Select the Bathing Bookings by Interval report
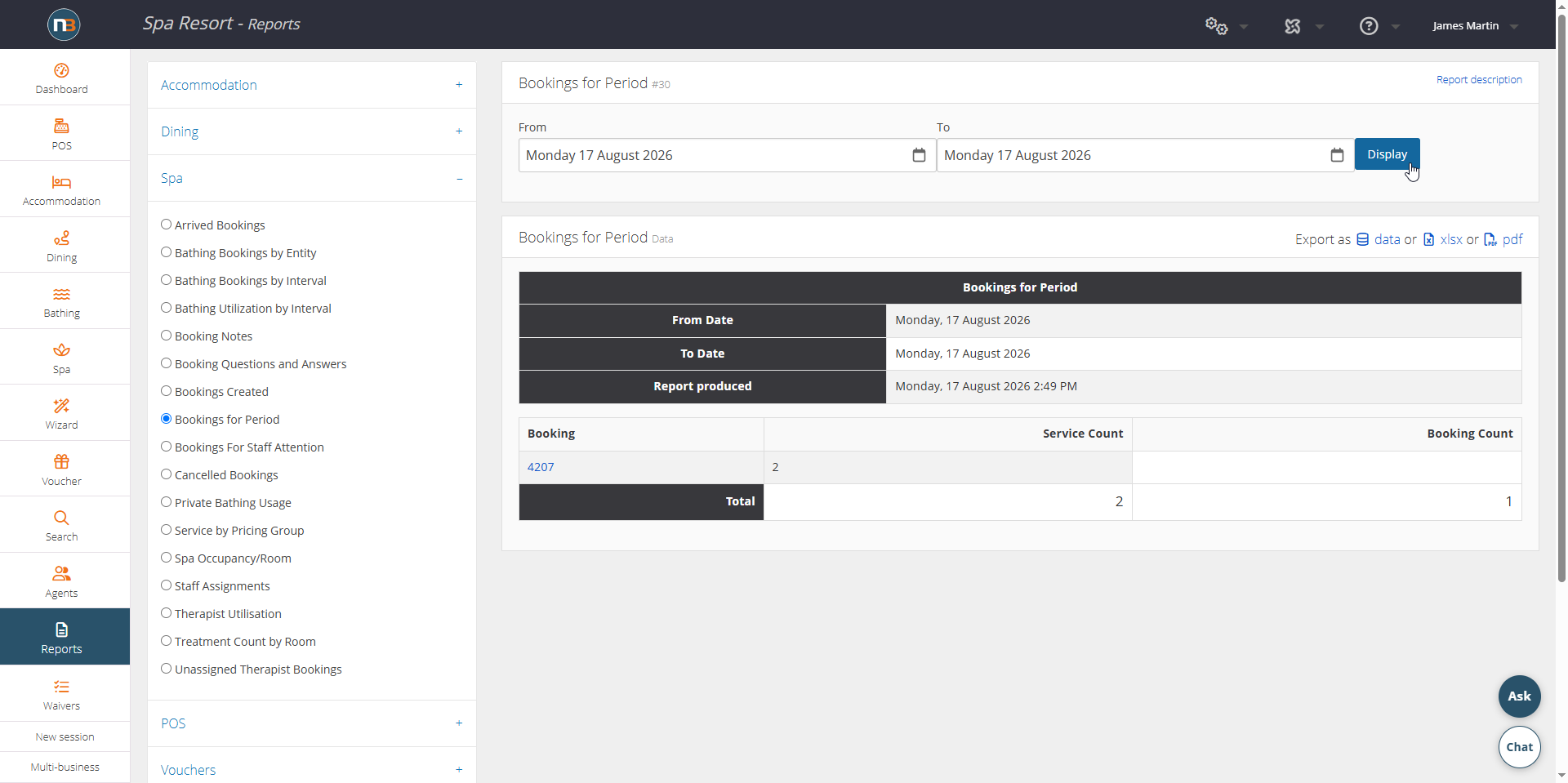 (x=166, y=280)
